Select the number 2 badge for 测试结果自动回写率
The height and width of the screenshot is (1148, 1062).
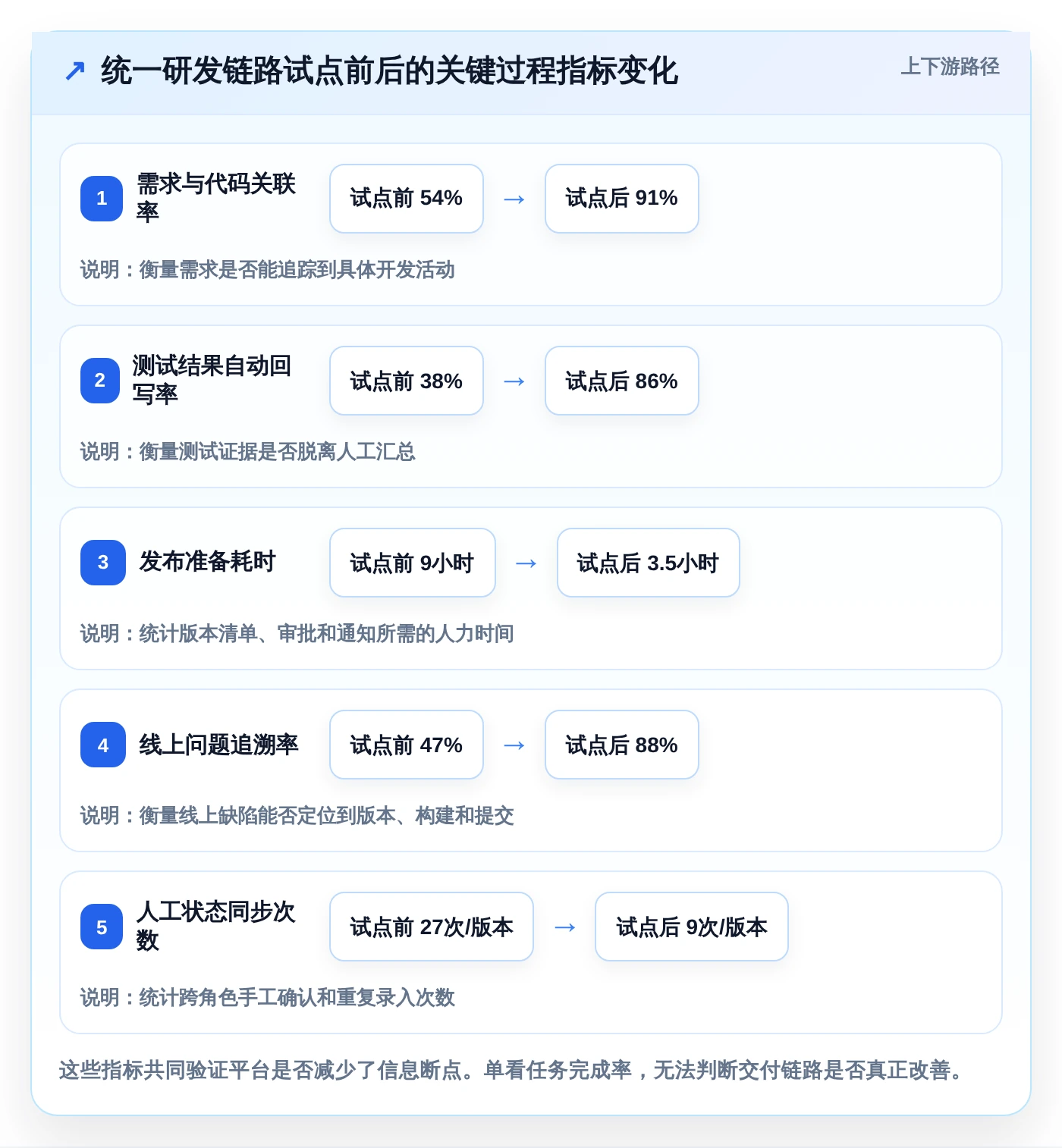pos(100,381)
